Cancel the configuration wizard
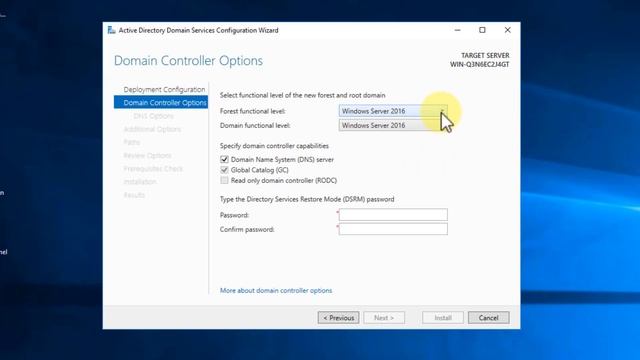Viewport: 640px width, 360px height. click(x=489, y=318)
